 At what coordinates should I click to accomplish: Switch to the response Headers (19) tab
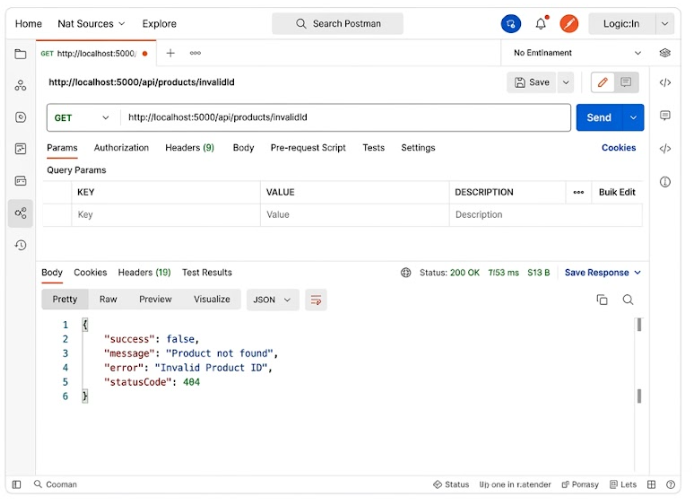[x=144, y=273]
